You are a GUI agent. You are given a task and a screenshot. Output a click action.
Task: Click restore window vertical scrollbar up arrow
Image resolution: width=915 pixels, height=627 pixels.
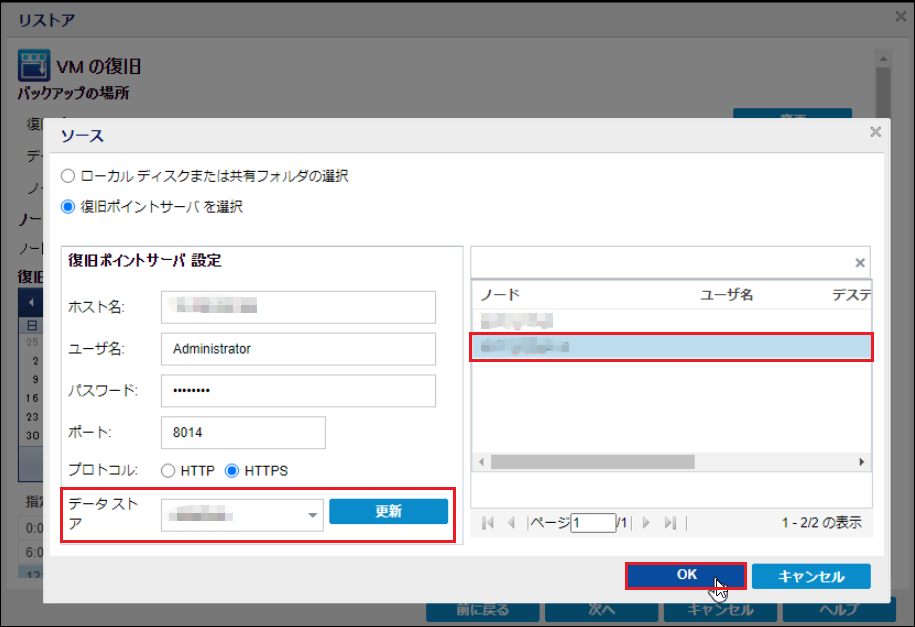tap(883, 58)
